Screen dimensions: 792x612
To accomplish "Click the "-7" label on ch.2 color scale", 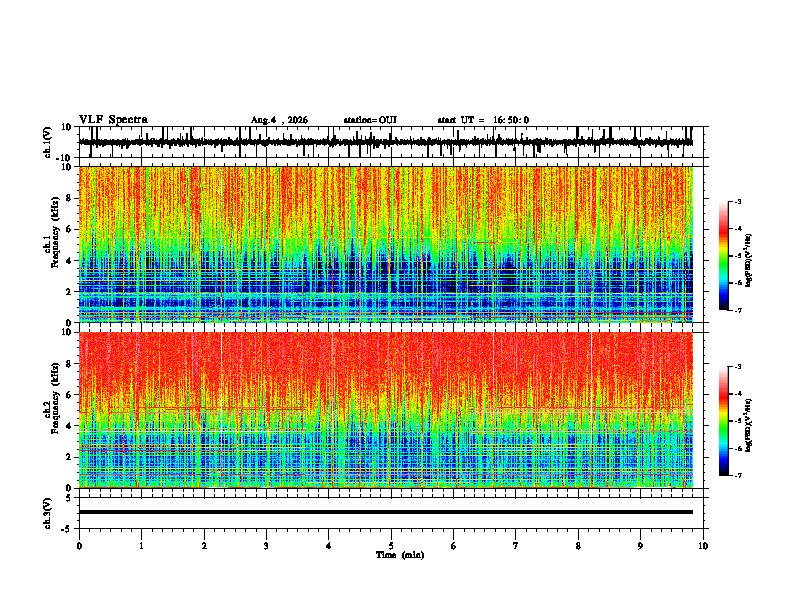I will 738,475.
